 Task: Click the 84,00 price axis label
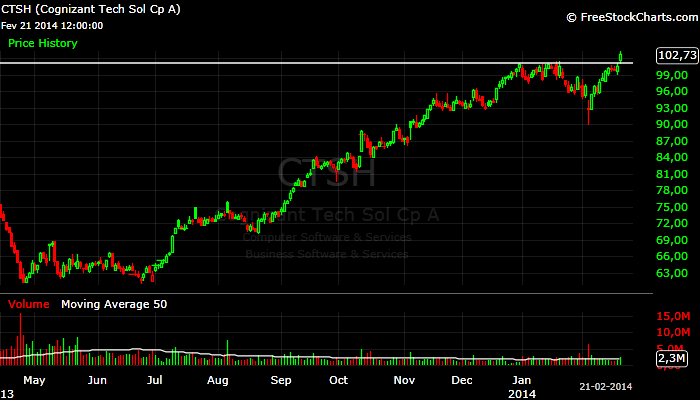click(x=672, y=157)
